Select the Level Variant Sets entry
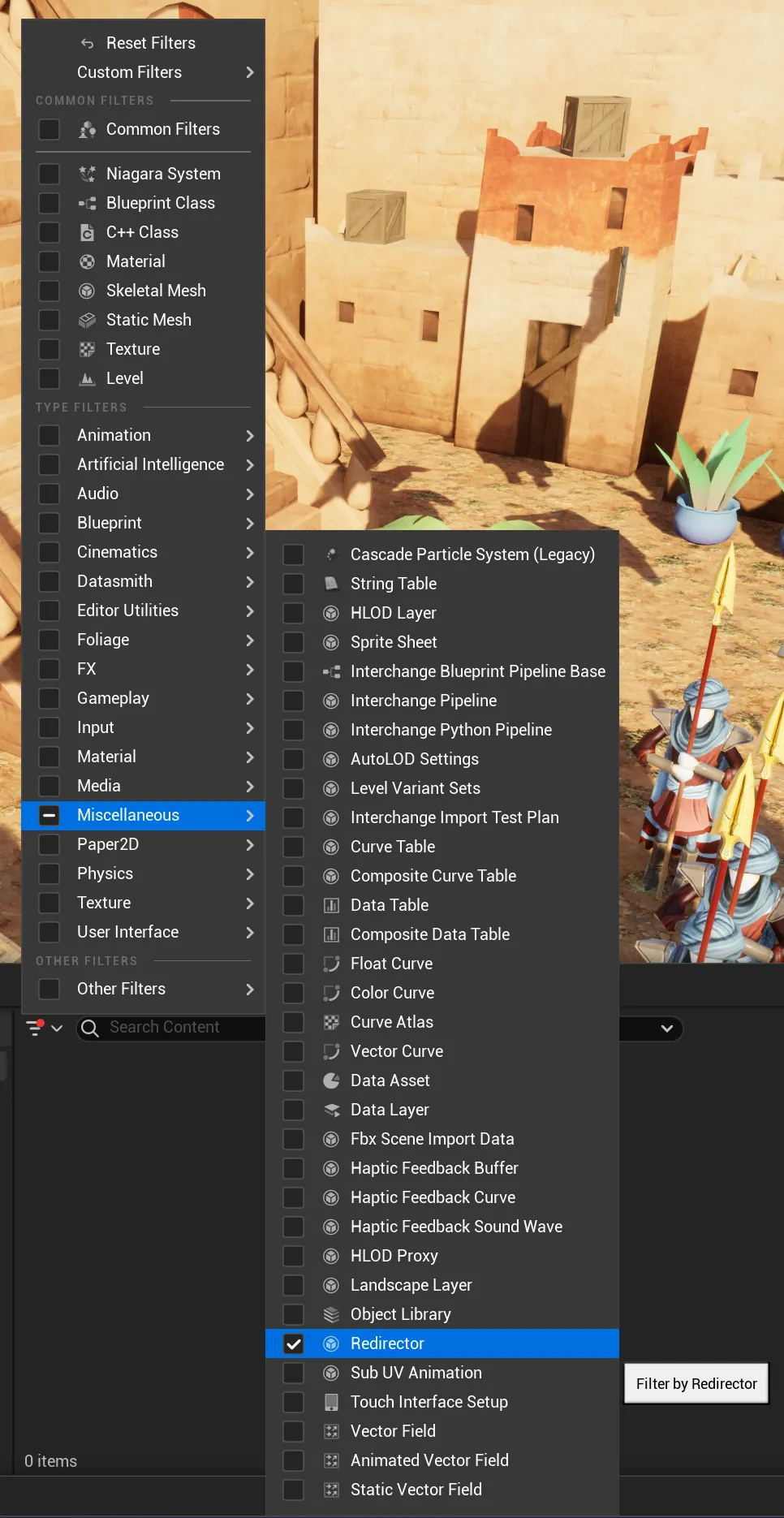Image resolution: width=784 pixels, height=1518 pixels. coord(442,788)
